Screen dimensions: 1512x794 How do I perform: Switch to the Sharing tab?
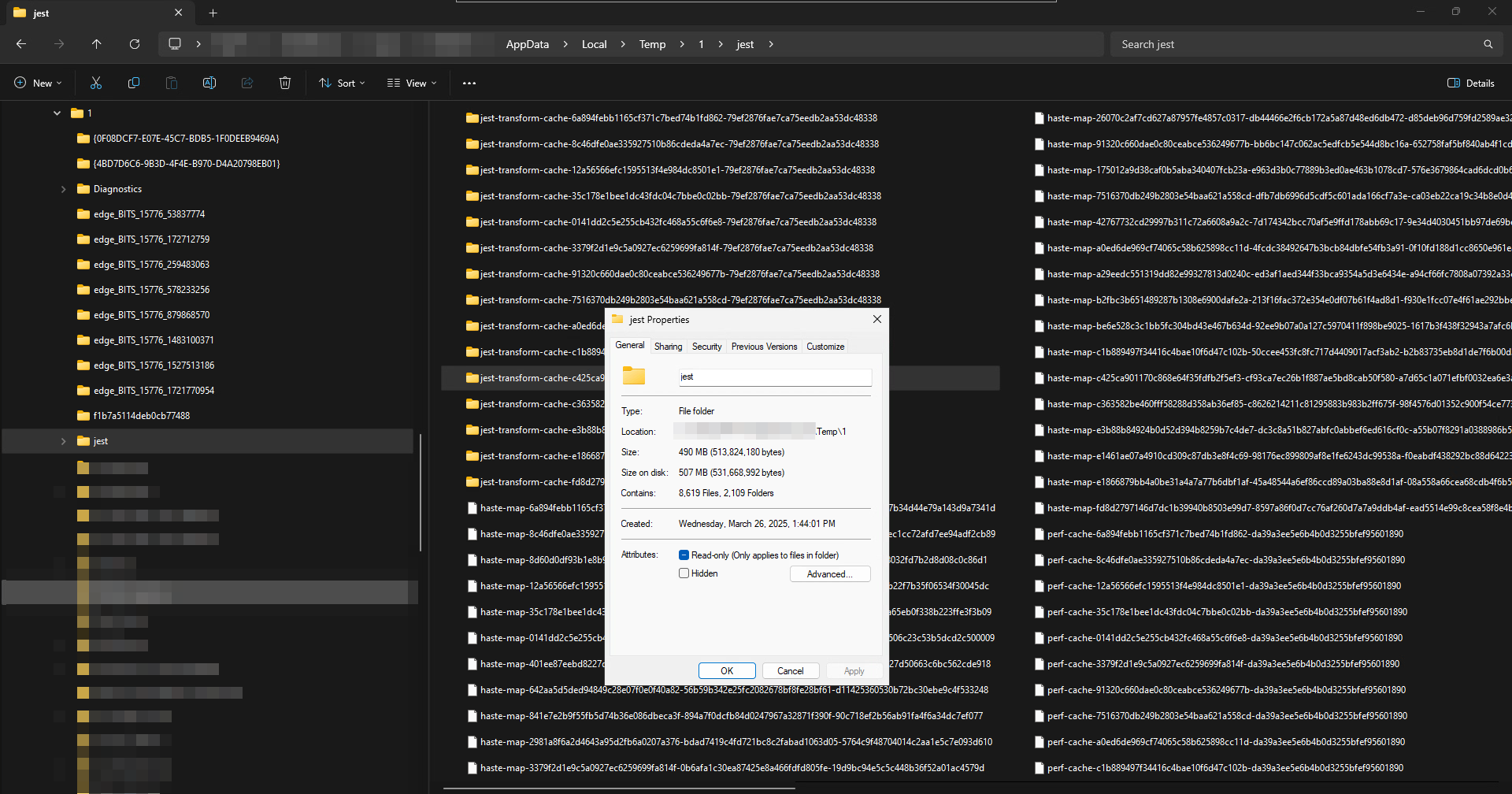tap(668, 347)
